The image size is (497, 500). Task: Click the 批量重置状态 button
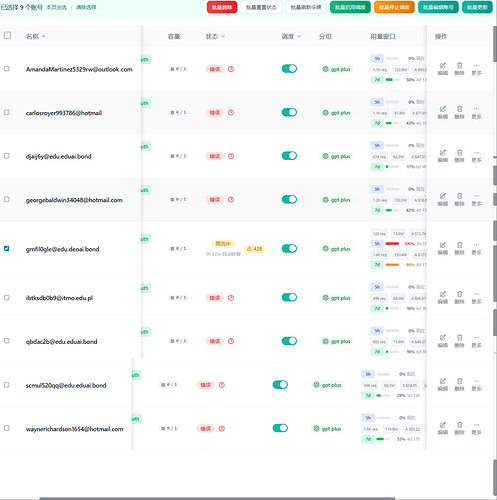pos(261,7)
